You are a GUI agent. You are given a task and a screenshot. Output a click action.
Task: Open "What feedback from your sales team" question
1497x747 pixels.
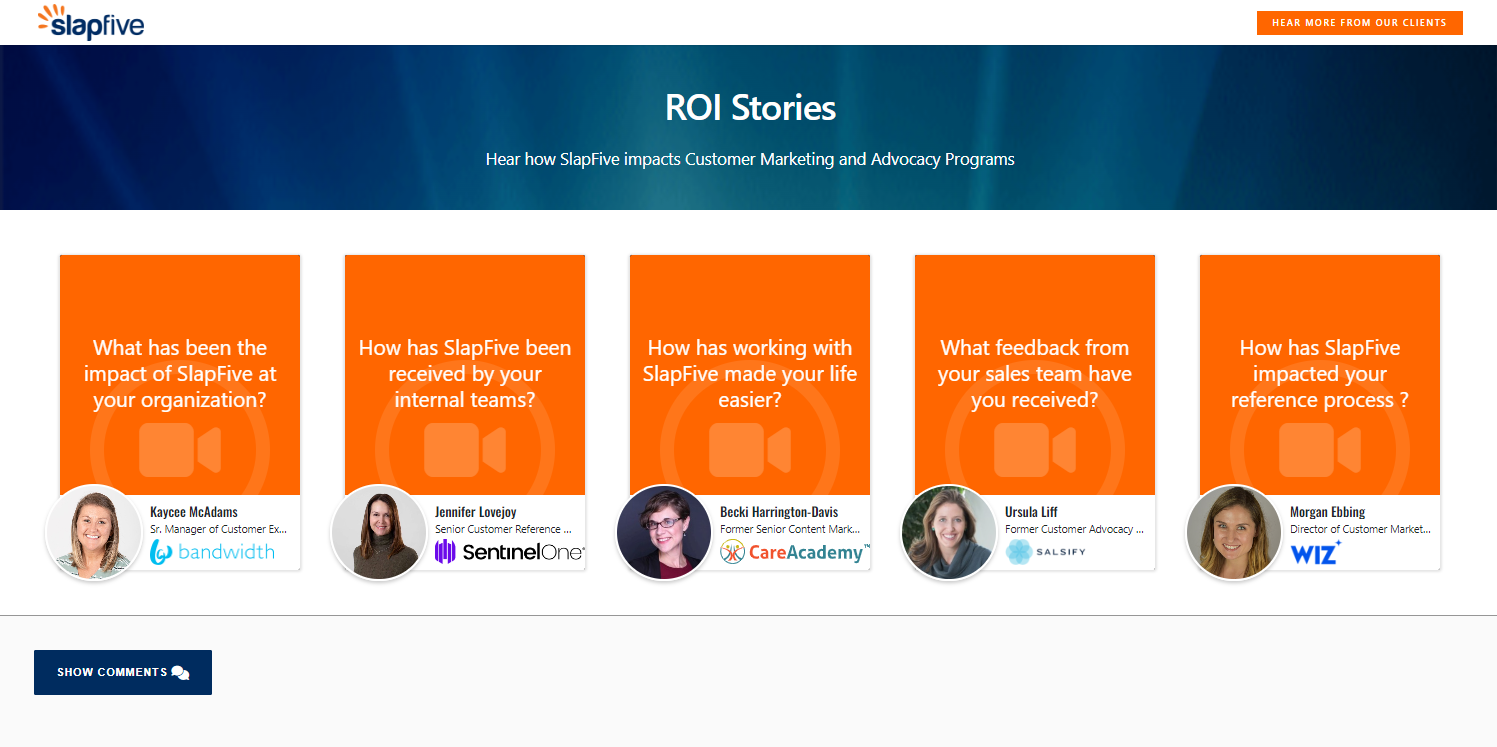tap(1035, 374)
